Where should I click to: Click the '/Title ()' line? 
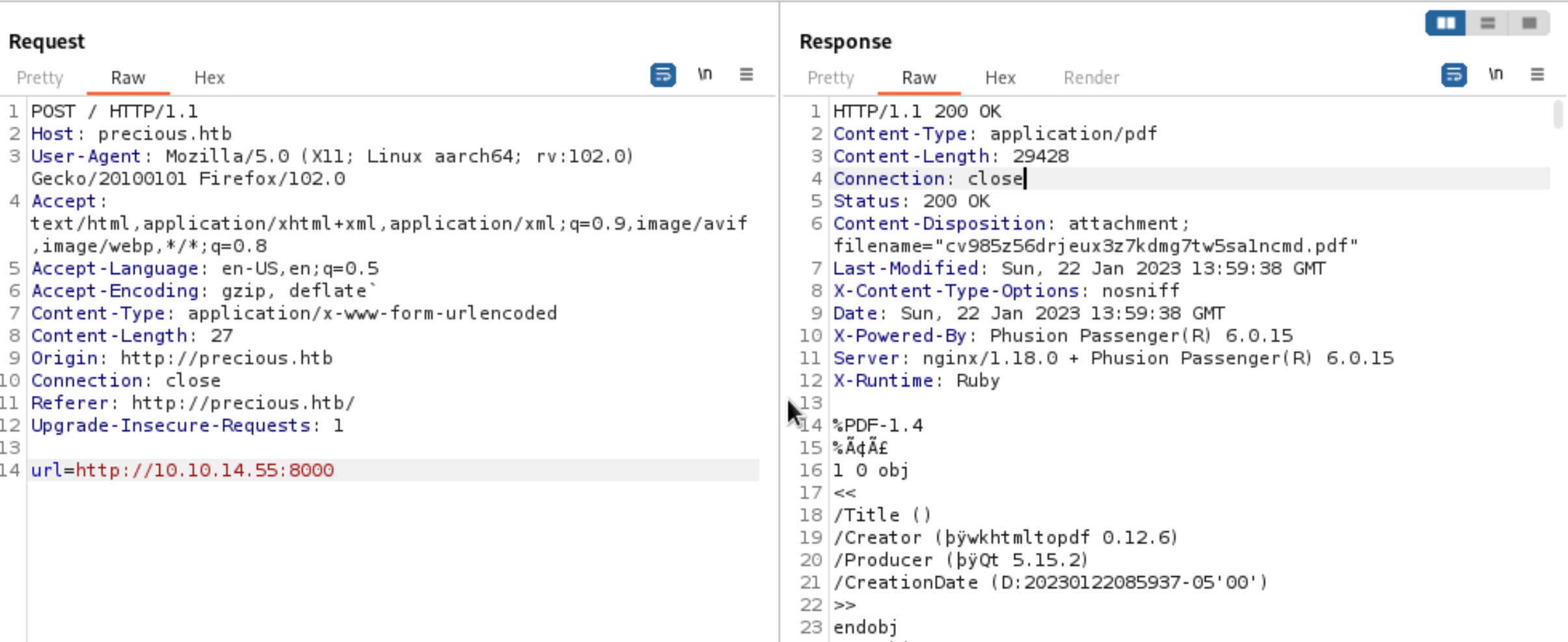point(882,515)
